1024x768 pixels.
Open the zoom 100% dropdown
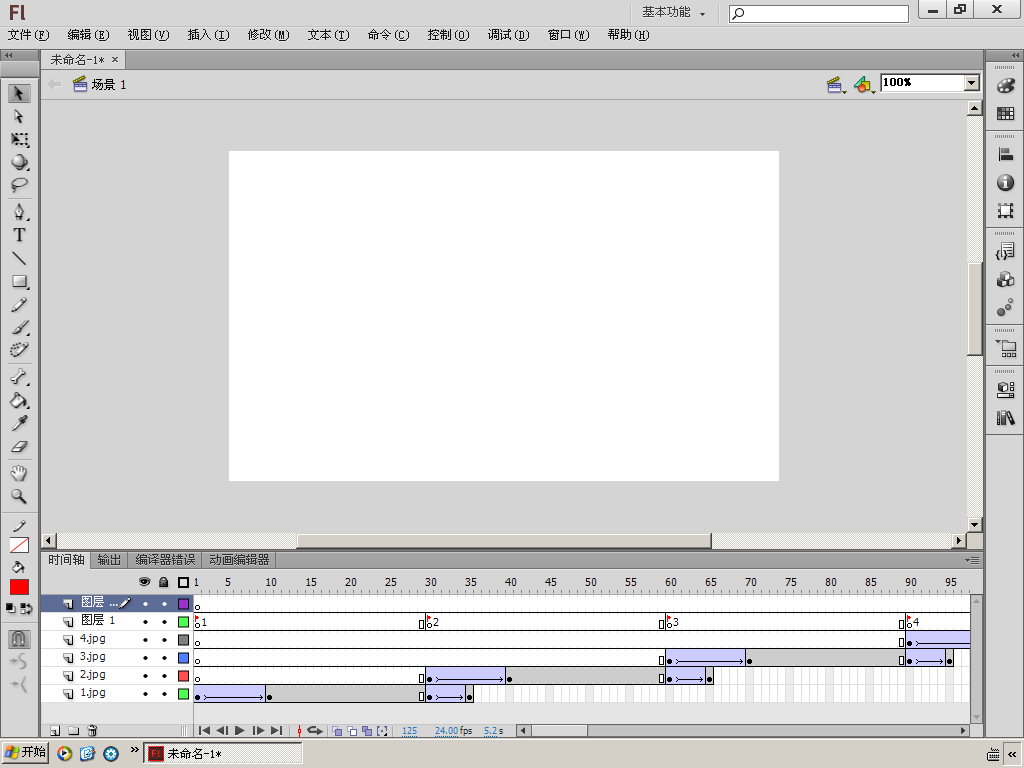pyautogui.click(x=971, y=83)
